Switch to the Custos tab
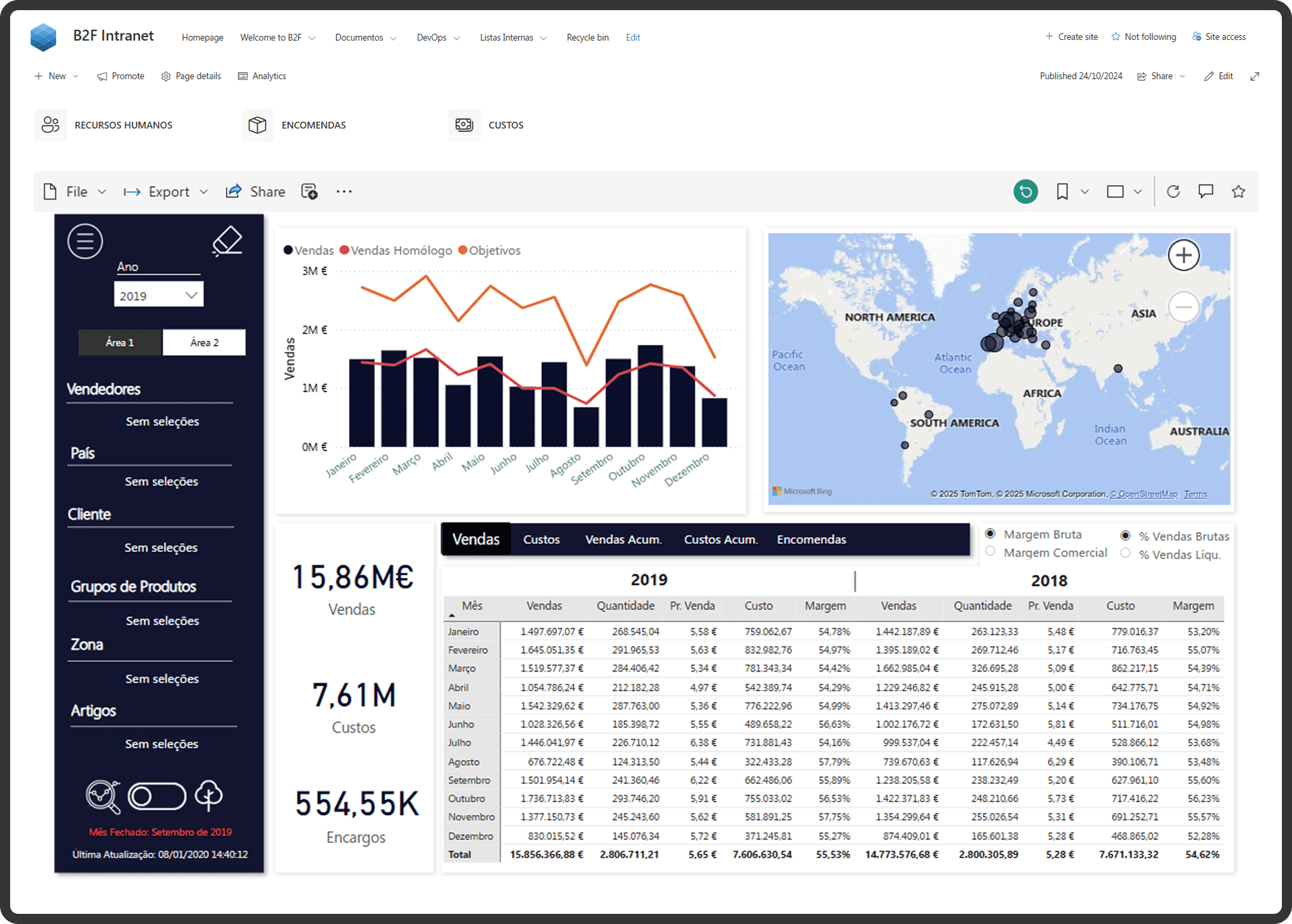Screen dimensions: 1292x924 pos(541,539)
